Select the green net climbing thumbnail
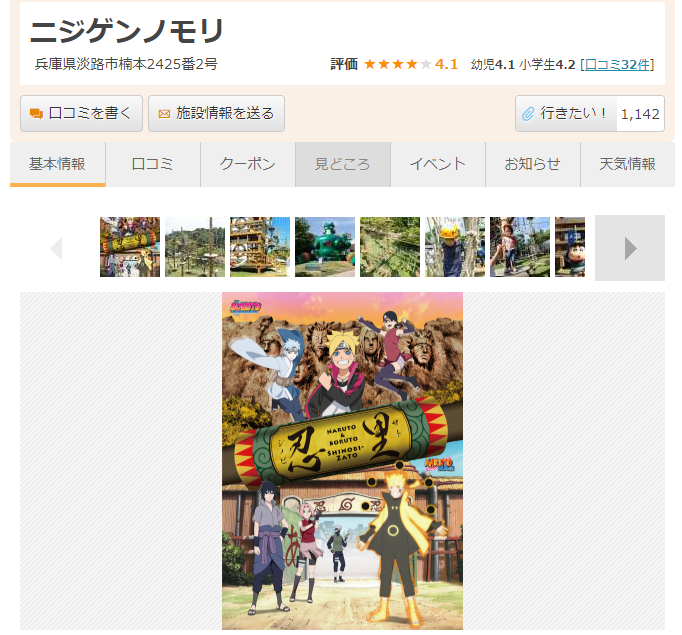The image size is (682, 635). click(390, 247)
